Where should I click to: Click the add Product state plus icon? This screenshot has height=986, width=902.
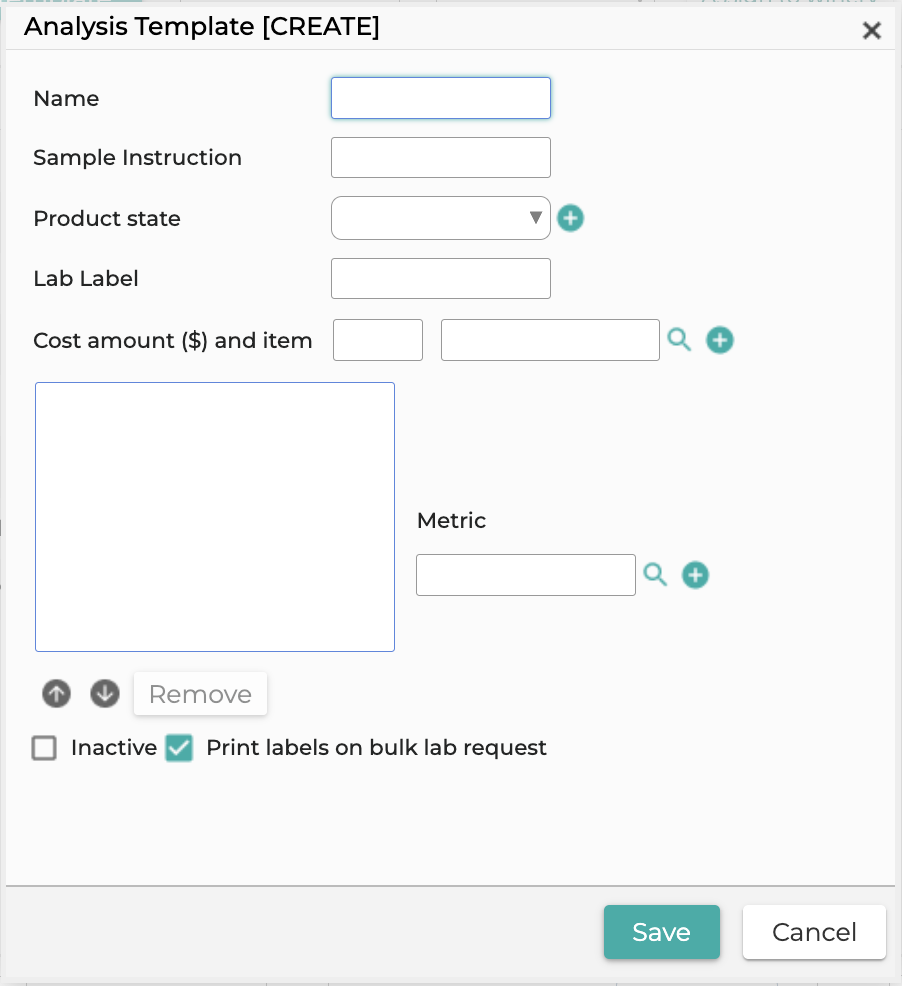tap(571, 218)
